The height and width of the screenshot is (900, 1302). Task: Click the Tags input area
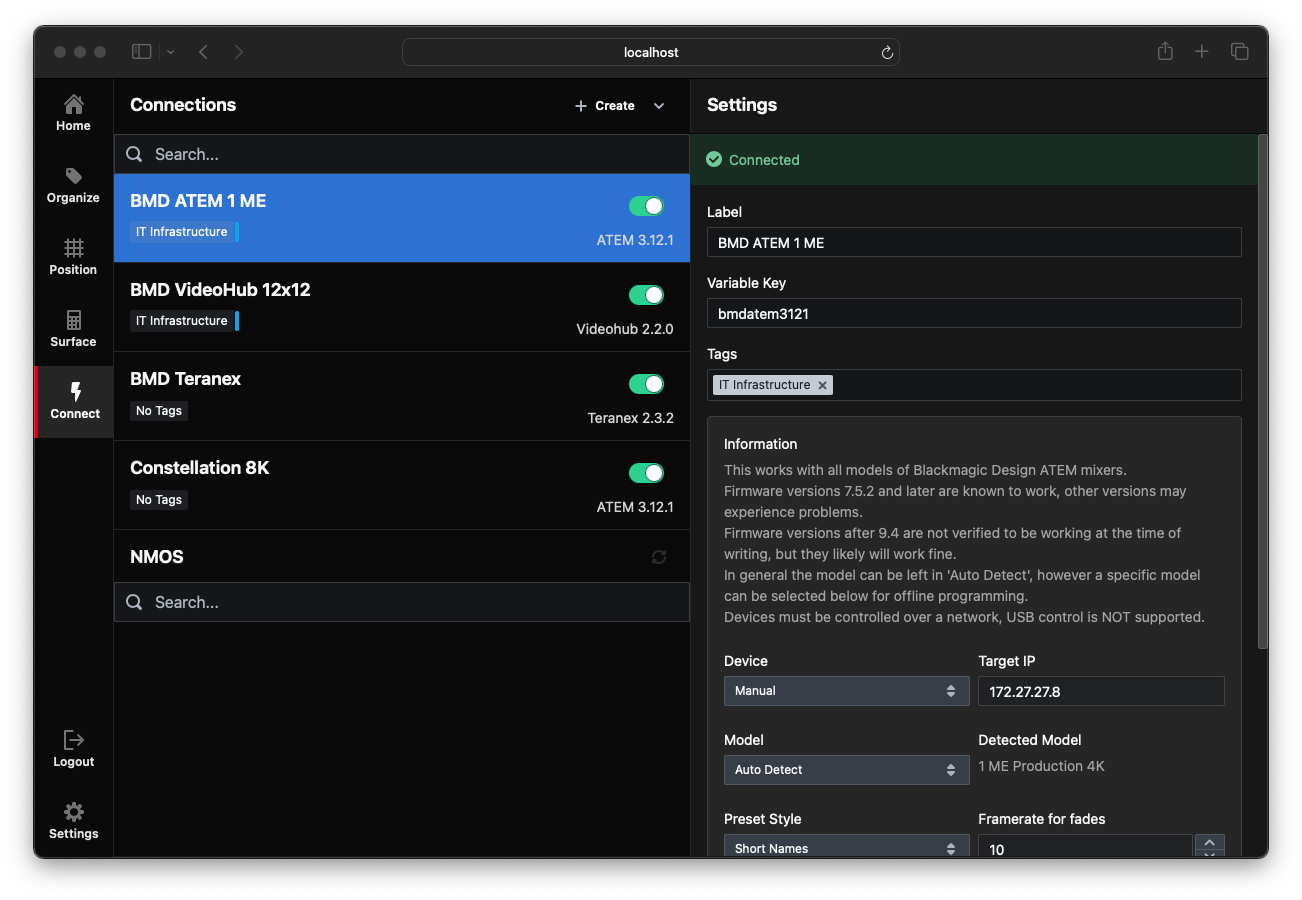pos(974,385)
